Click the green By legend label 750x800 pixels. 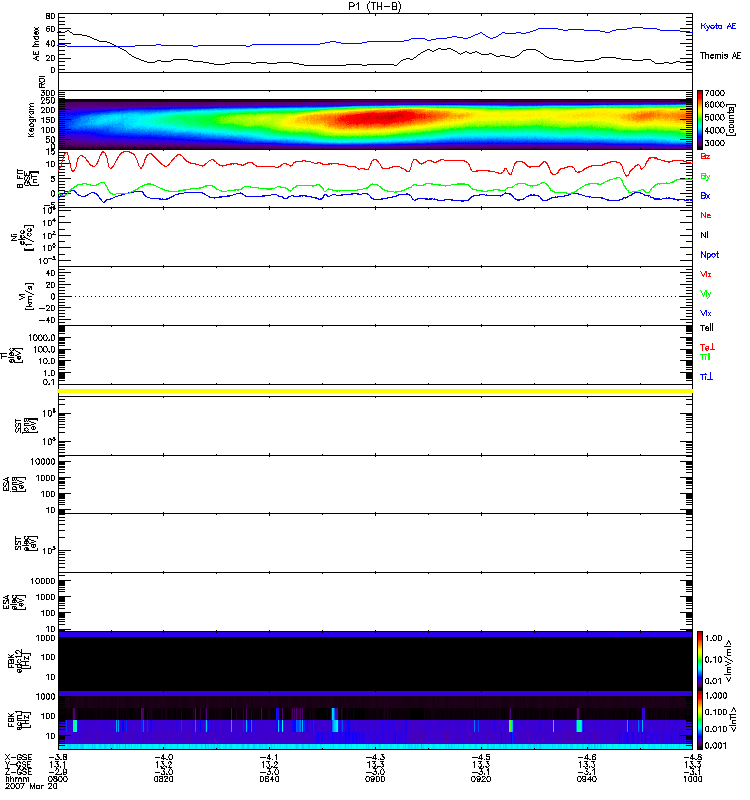[705, 177]
